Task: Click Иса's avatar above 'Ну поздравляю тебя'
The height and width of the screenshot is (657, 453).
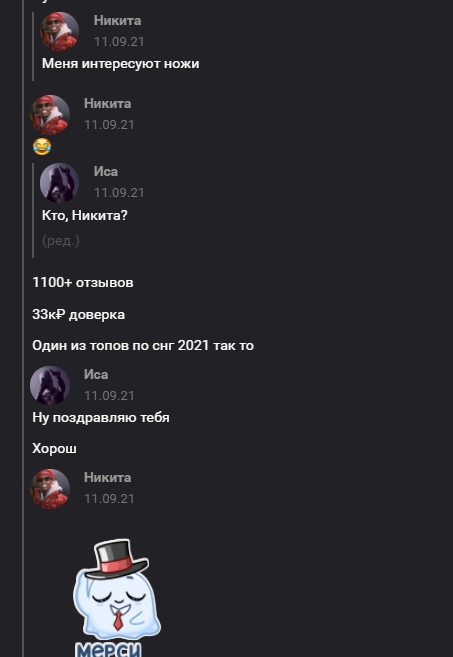Action: [x=49, y=385]
